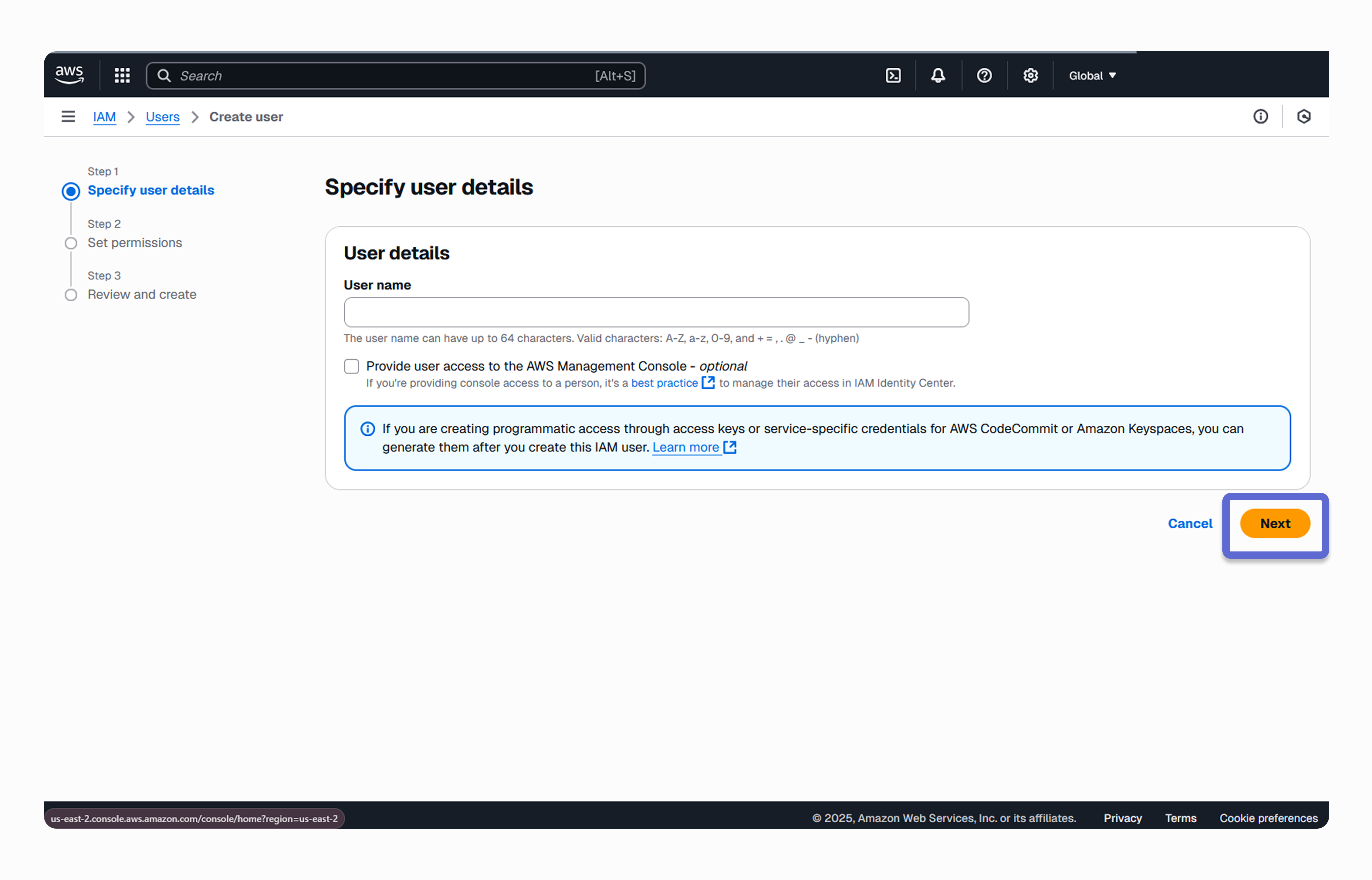1372x880 pixels.
Task: Click the AWS logo home icon
Action: click(69, 75)
